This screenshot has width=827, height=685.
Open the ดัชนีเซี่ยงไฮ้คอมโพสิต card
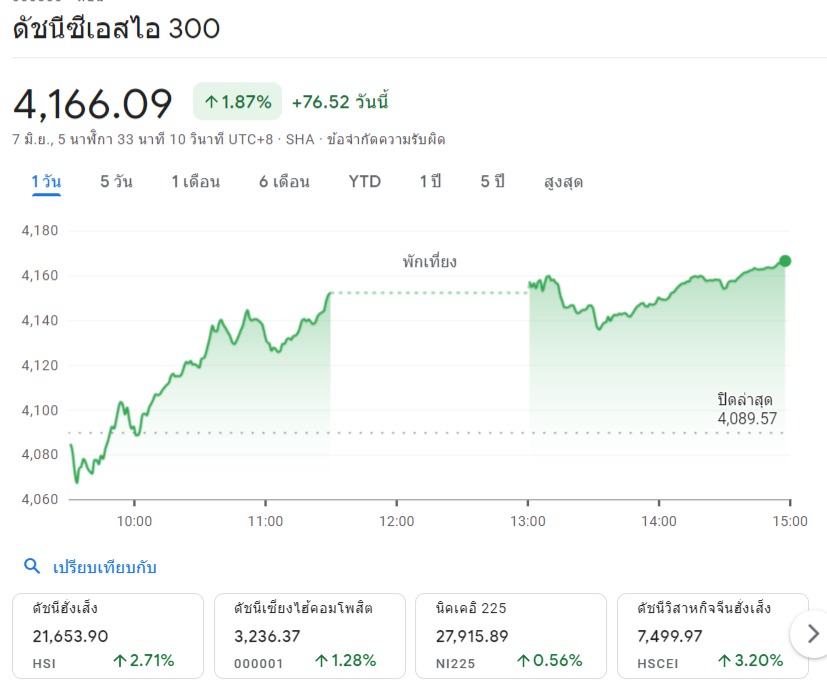point(309,634)
